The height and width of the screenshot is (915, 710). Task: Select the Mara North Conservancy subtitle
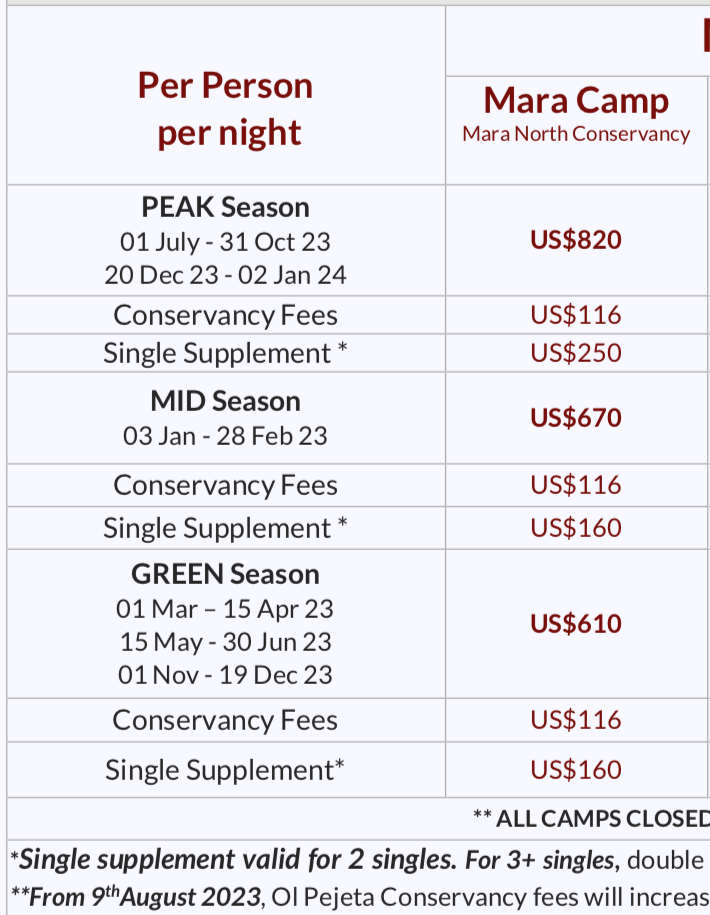pyautogui.click(x=576, y=134)
